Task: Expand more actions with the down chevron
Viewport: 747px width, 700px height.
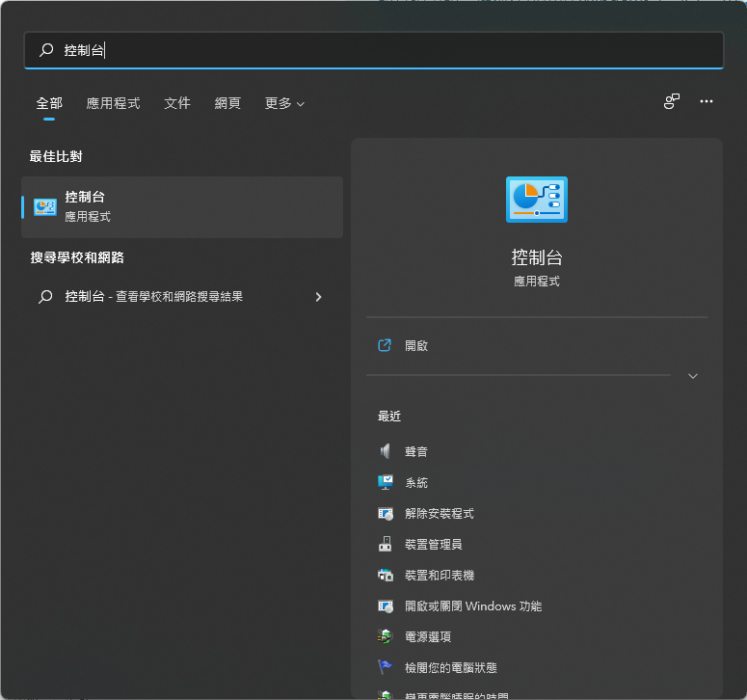Action: [693, 376]
